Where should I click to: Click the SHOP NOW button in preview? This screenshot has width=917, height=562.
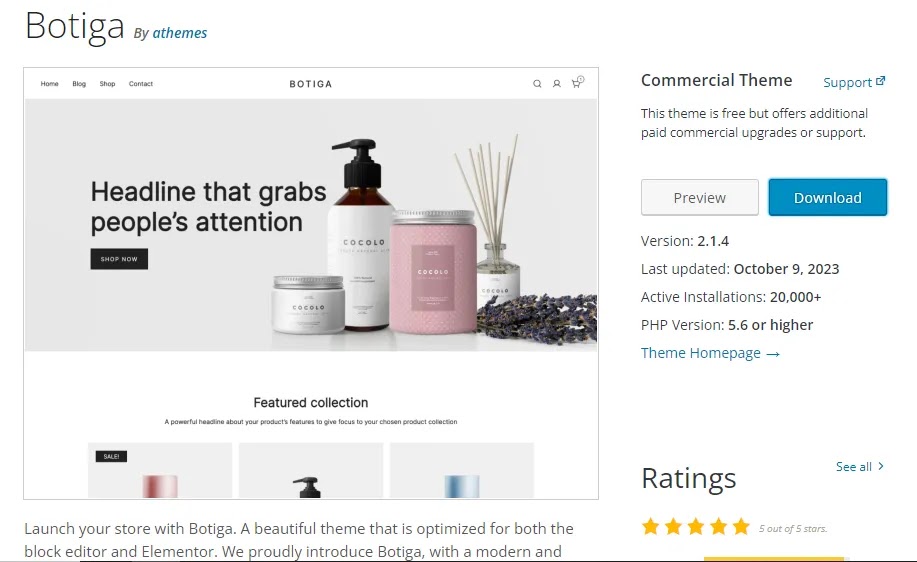coord(119,259)
